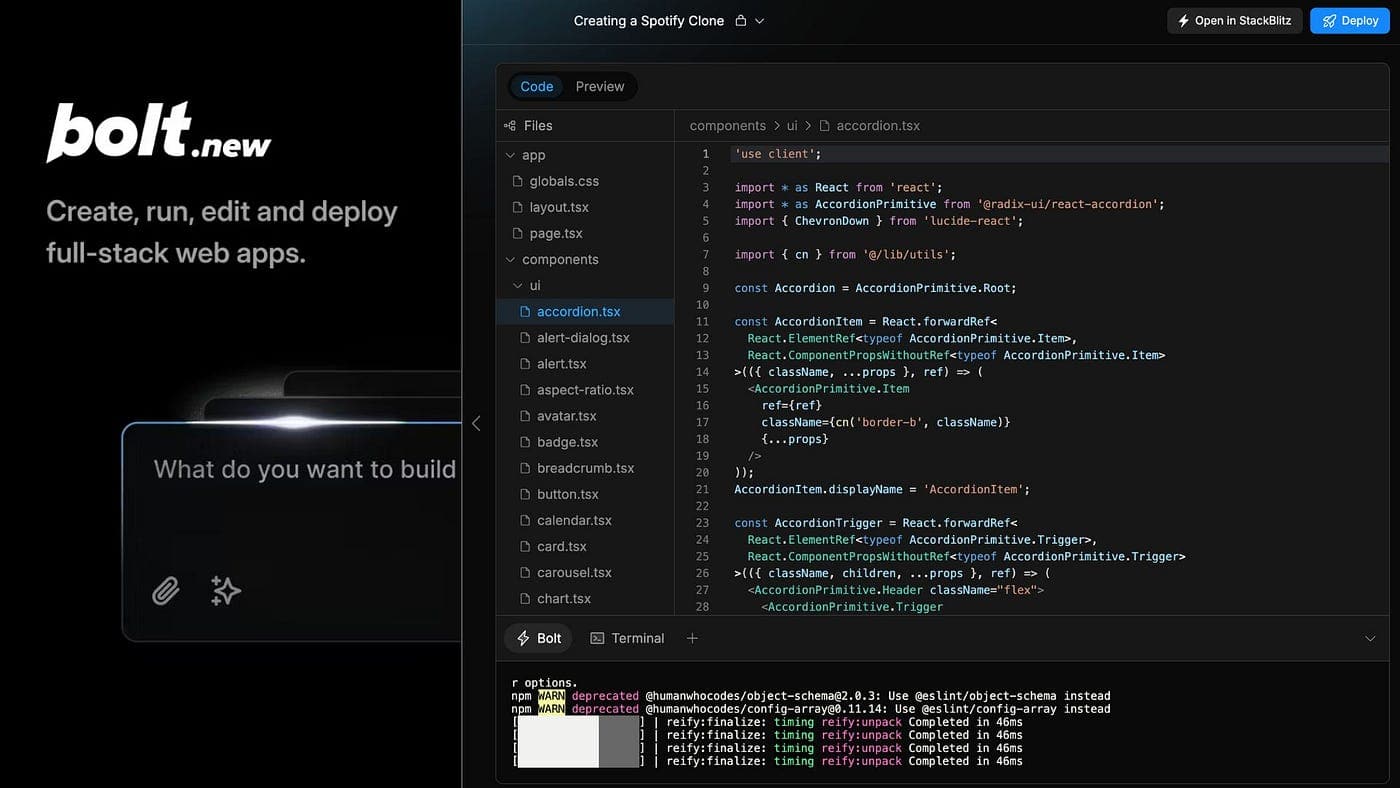Click the paperclip attach icon
1400x788 pixels.
coord(166,591)
